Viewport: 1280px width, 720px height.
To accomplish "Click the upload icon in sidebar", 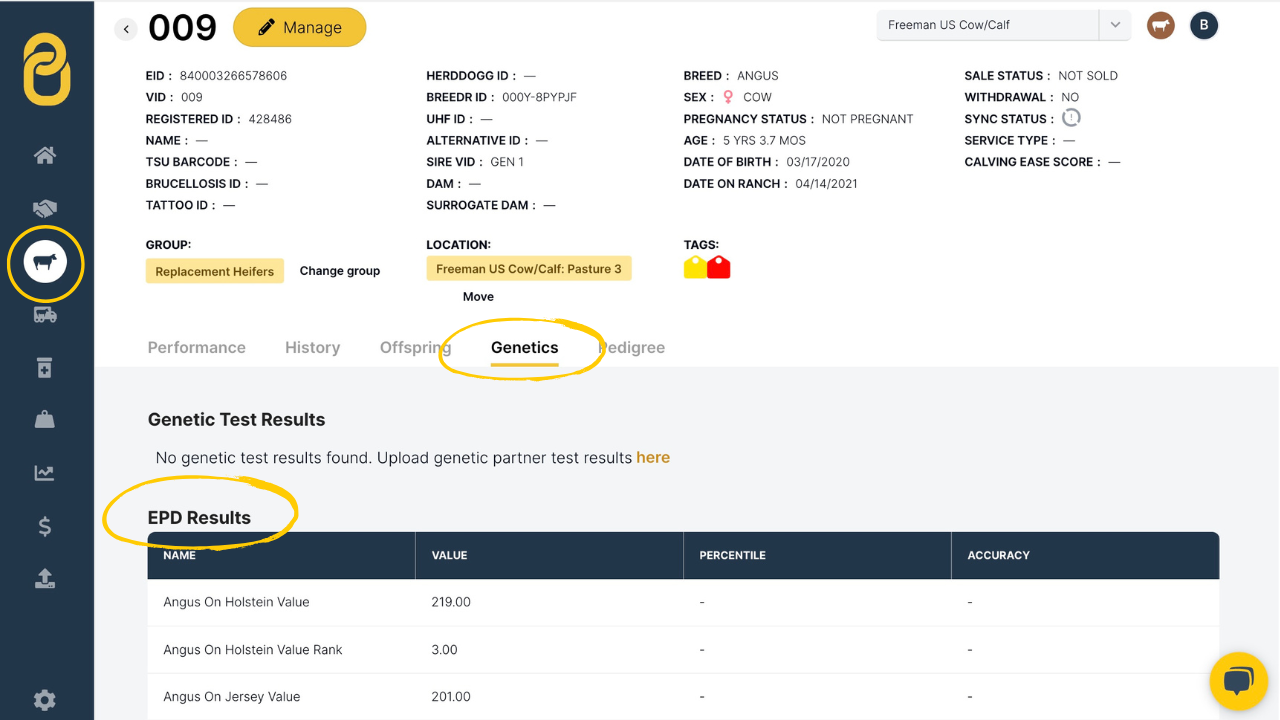I will pyautogui.click(x=45, y=578).
